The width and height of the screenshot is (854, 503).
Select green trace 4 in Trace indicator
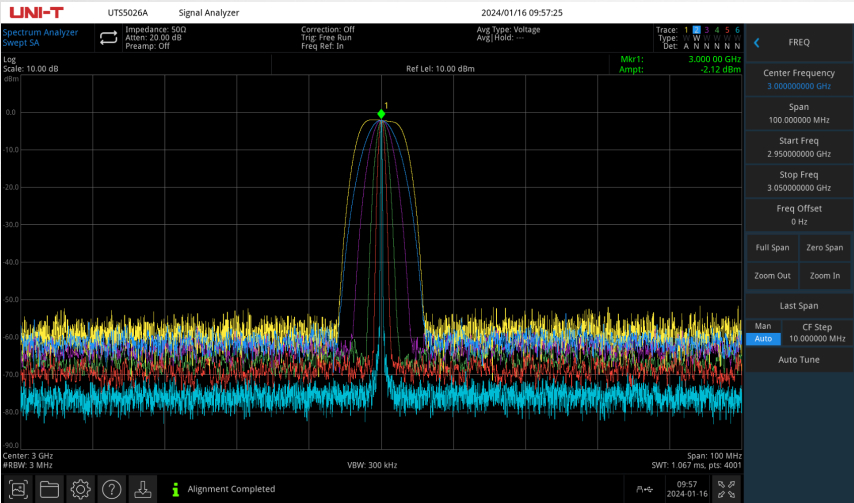coord(717,30)
